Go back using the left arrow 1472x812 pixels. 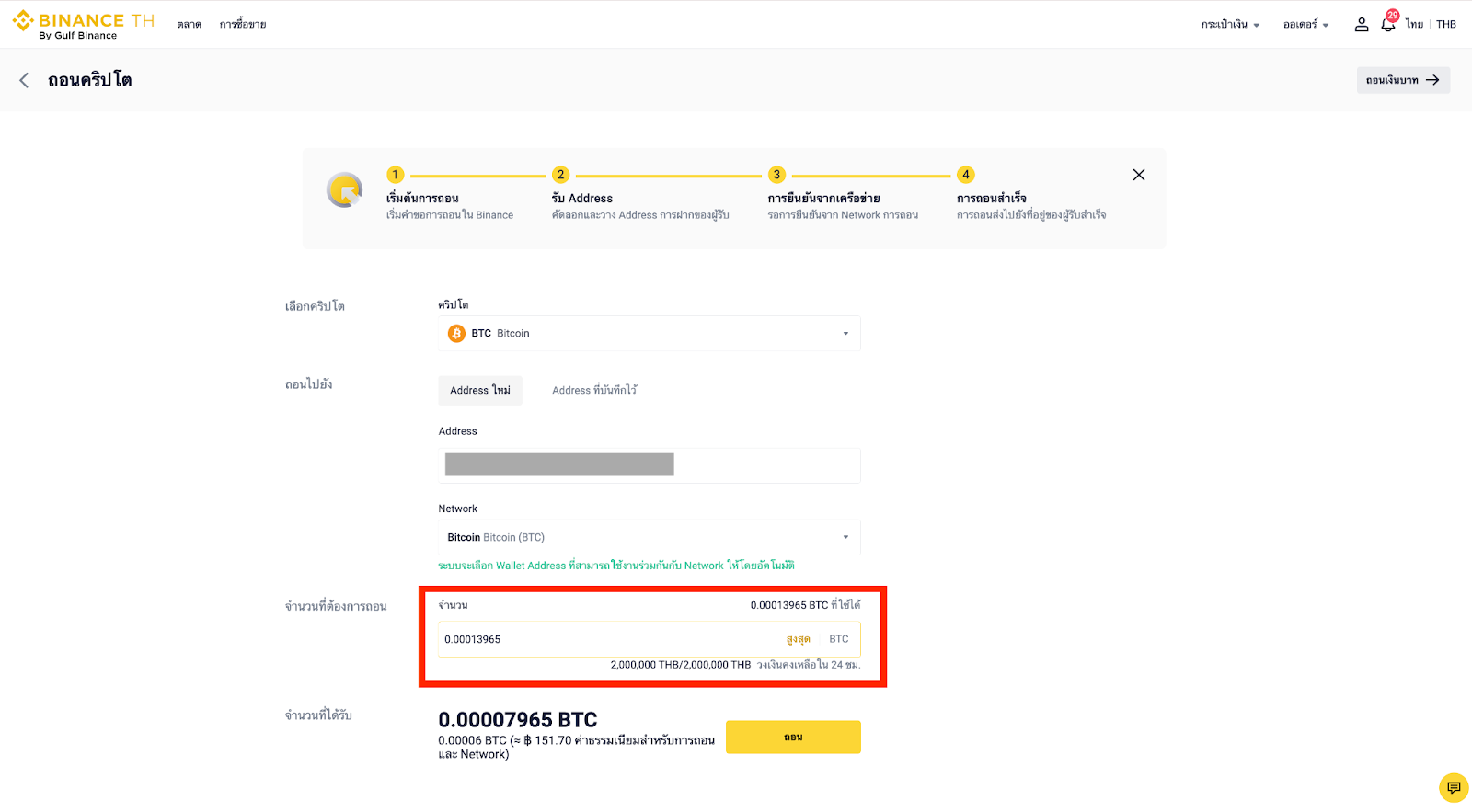[24, 81]
